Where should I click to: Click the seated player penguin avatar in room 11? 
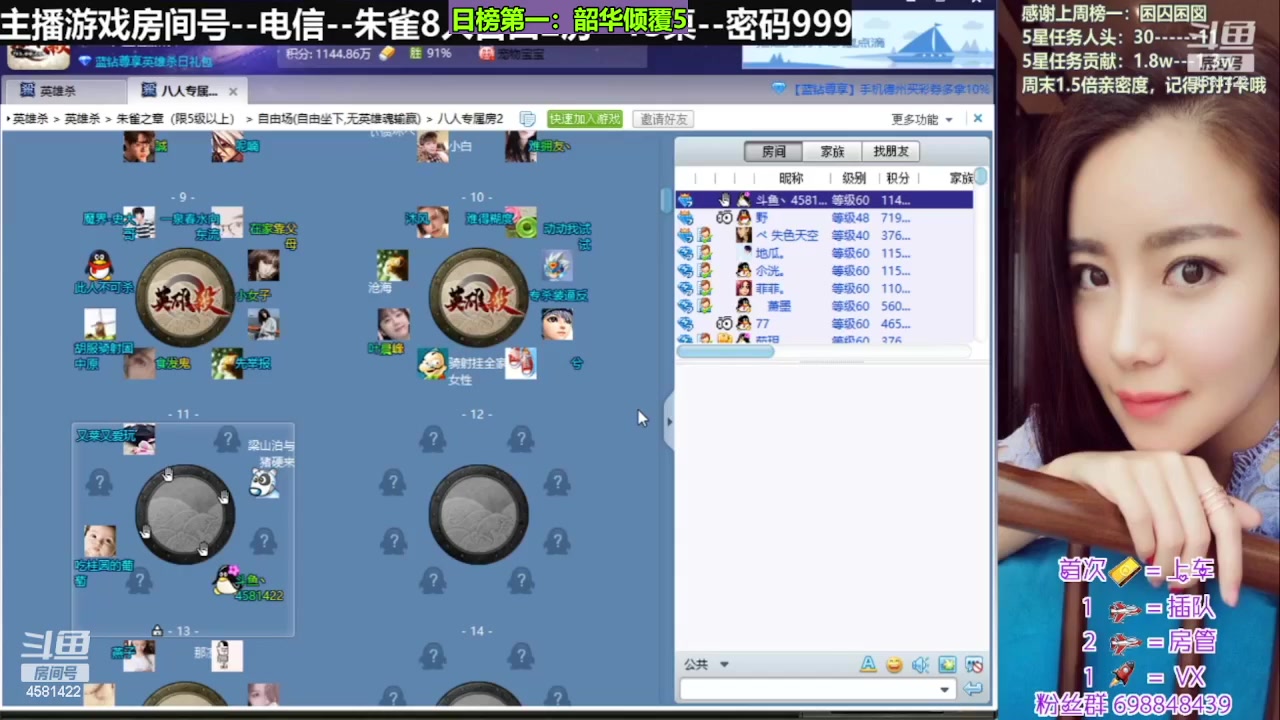(x=228, y=582)
